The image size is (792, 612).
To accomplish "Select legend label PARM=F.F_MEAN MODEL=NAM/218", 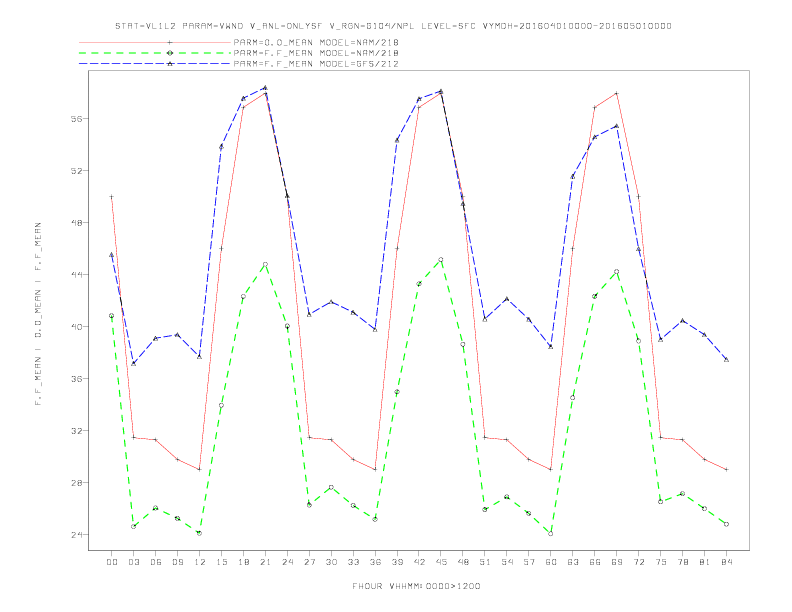I will click(x=316, y=53).
